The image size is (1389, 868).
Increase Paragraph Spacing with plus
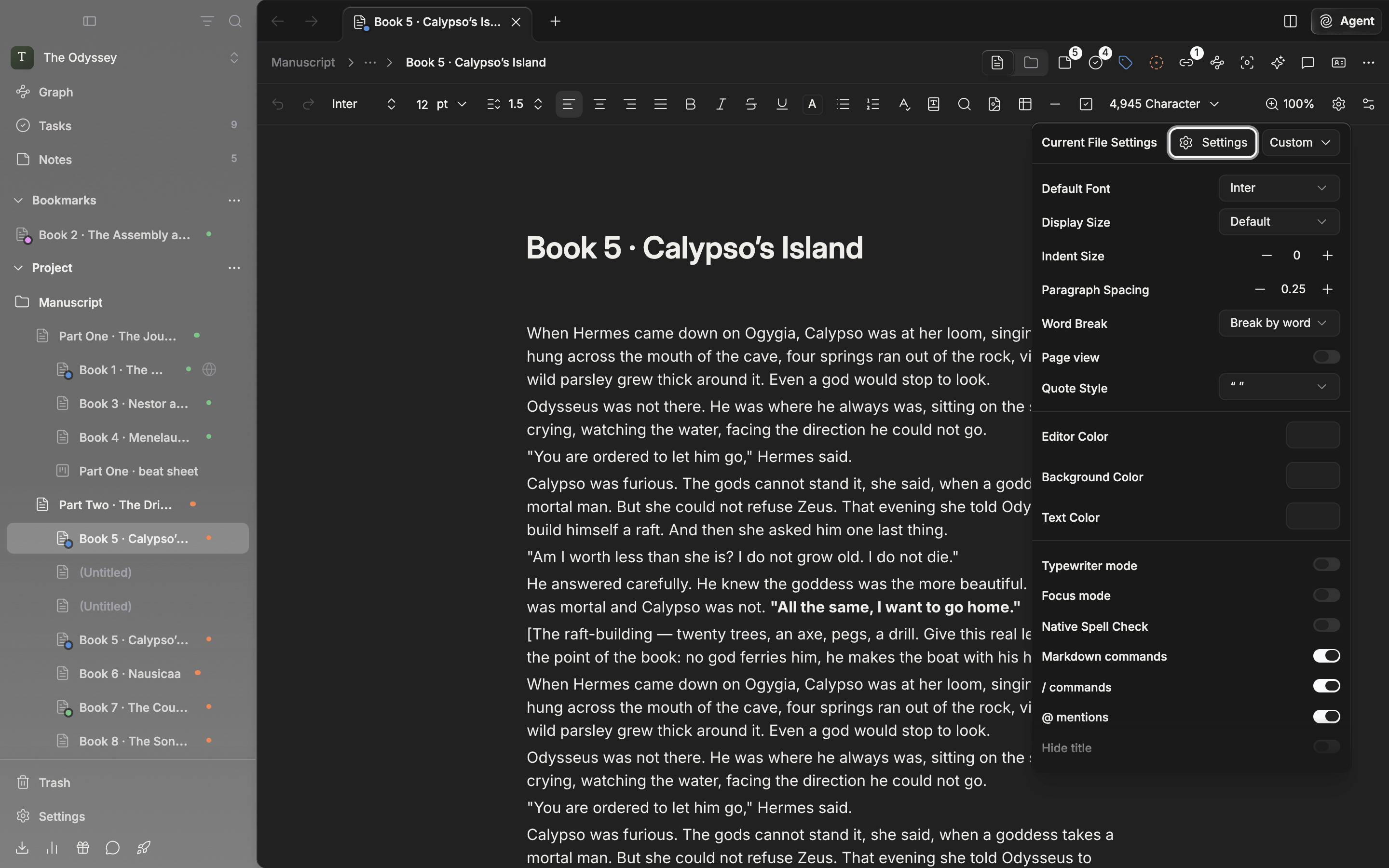click(x=1327, y=289)
